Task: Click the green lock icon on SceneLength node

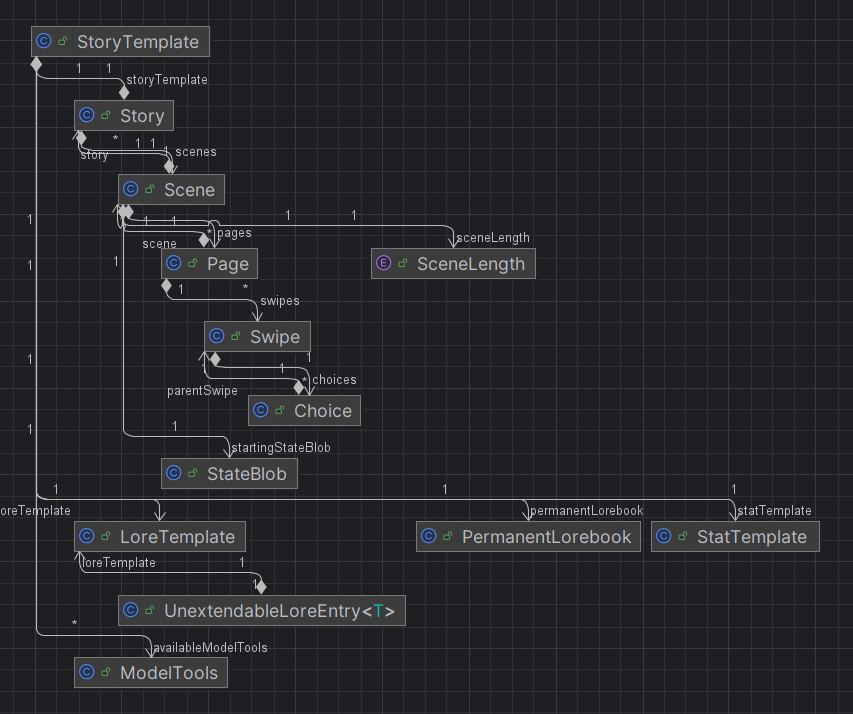Action: [403, 263]
